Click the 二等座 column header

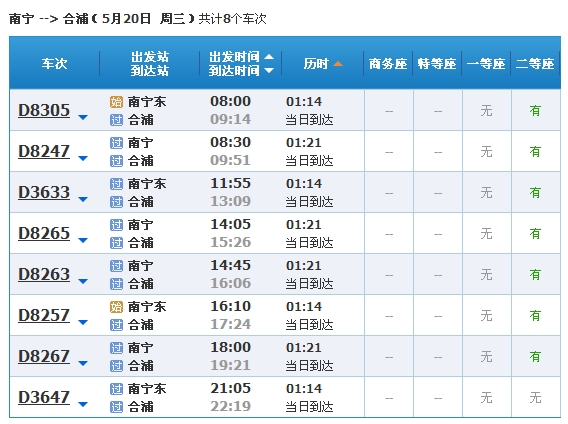[535, 64]
